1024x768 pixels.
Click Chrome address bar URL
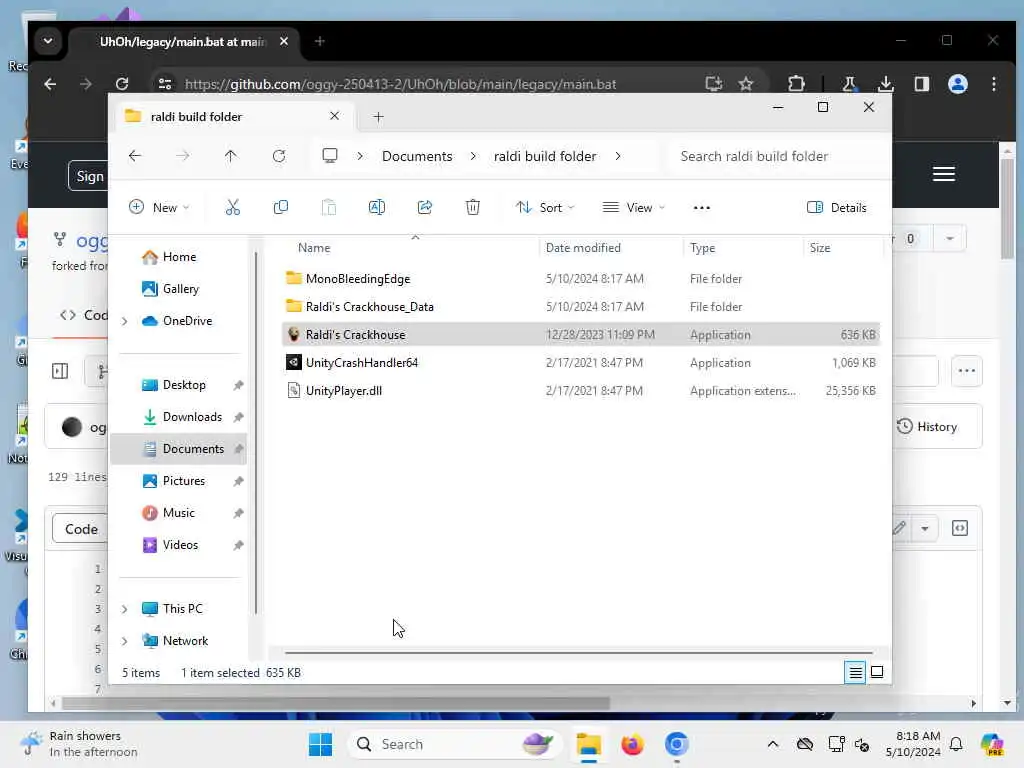[400, 84]
